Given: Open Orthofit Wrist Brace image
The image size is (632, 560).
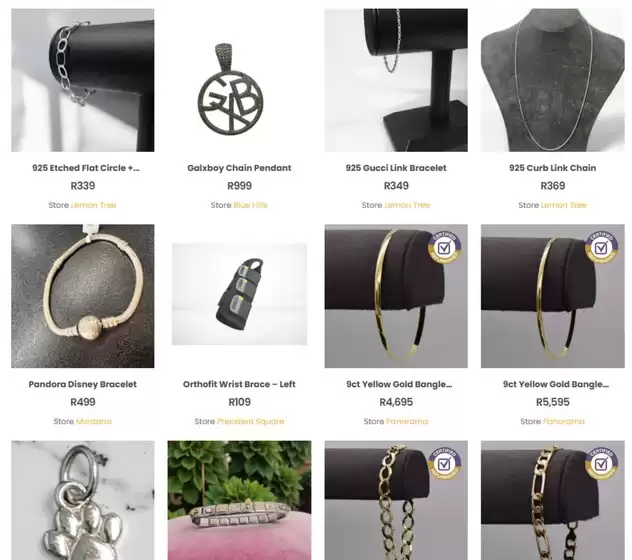Looking at the screenshot, I should coord(239,294).
